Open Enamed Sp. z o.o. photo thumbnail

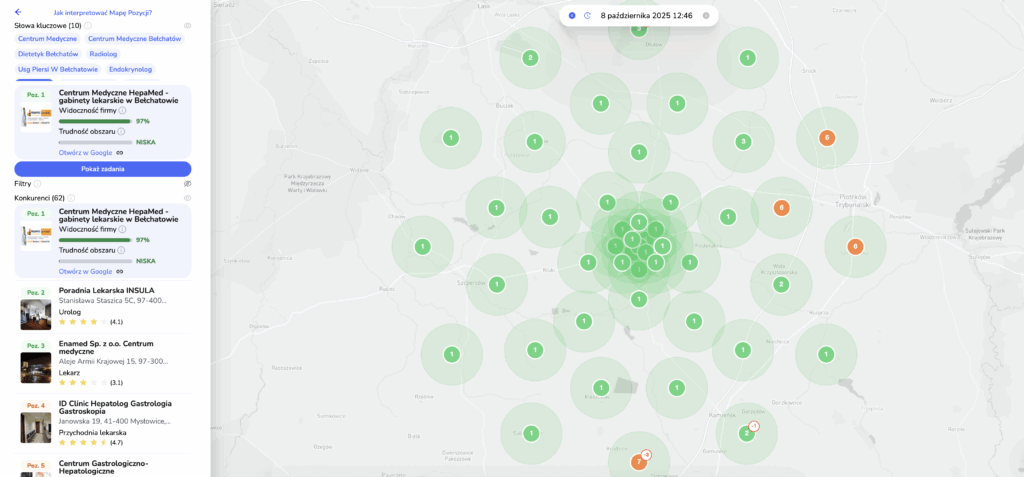point(35,367)
